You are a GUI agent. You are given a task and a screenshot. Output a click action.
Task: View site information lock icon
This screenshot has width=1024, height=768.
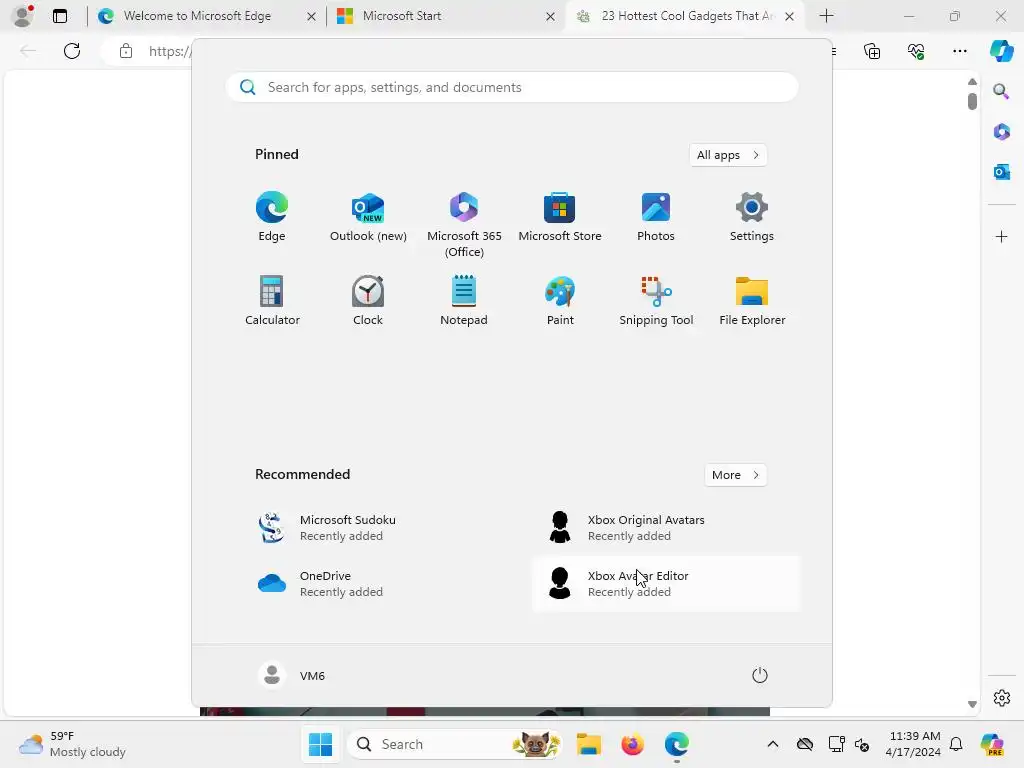126,51
